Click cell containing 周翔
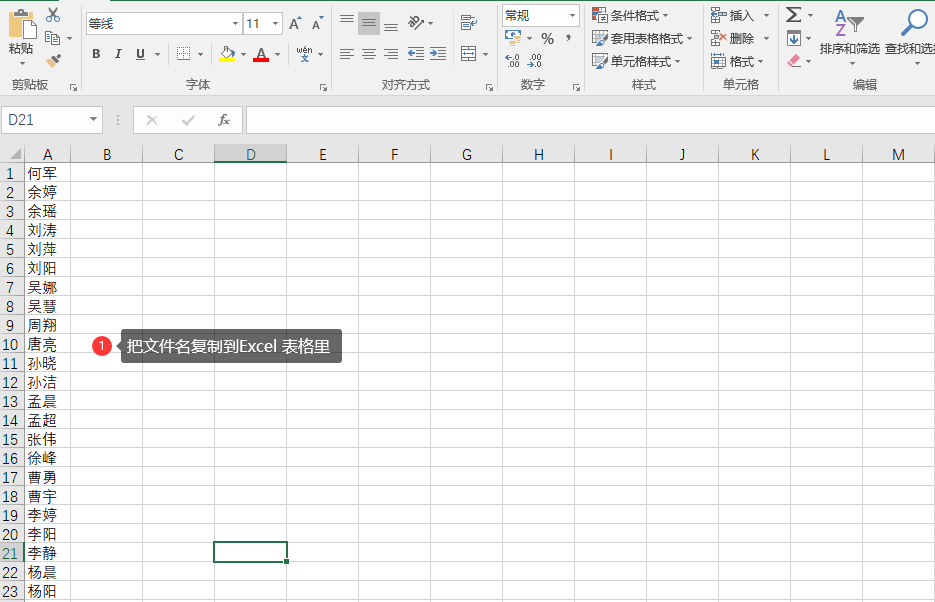Viewport: 935px width, 602px height. [47, 325]
